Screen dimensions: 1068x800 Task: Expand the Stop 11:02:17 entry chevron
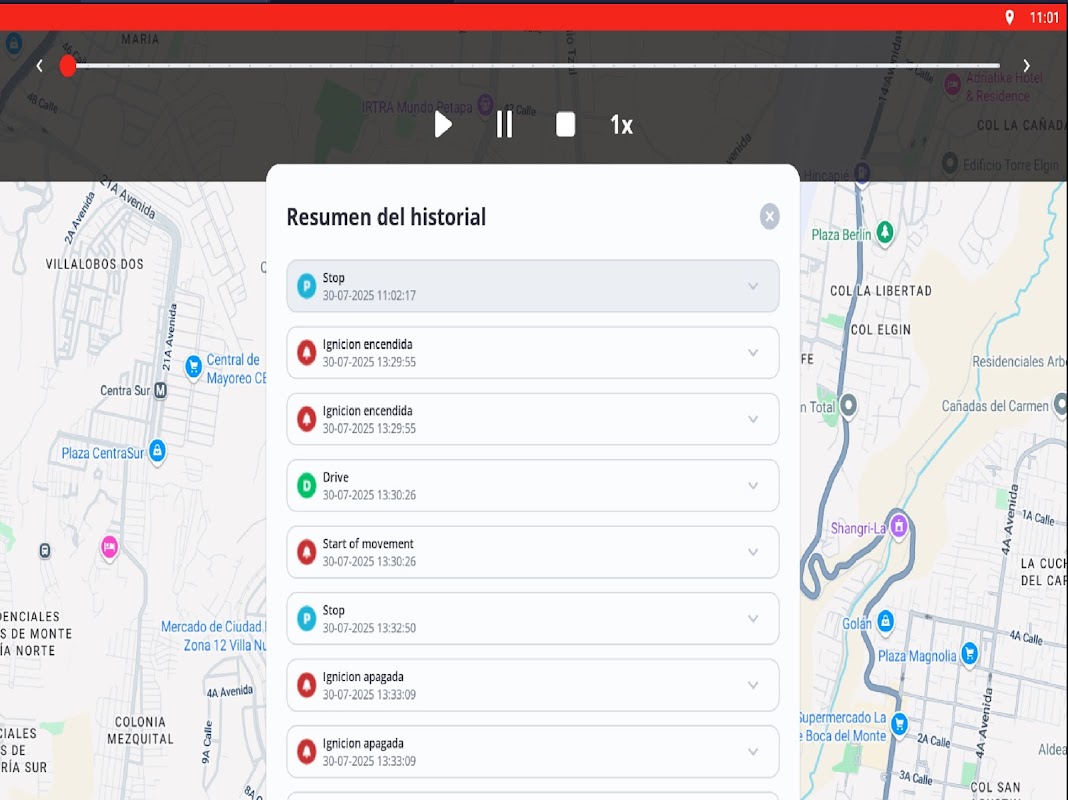[x=753, y=286]
